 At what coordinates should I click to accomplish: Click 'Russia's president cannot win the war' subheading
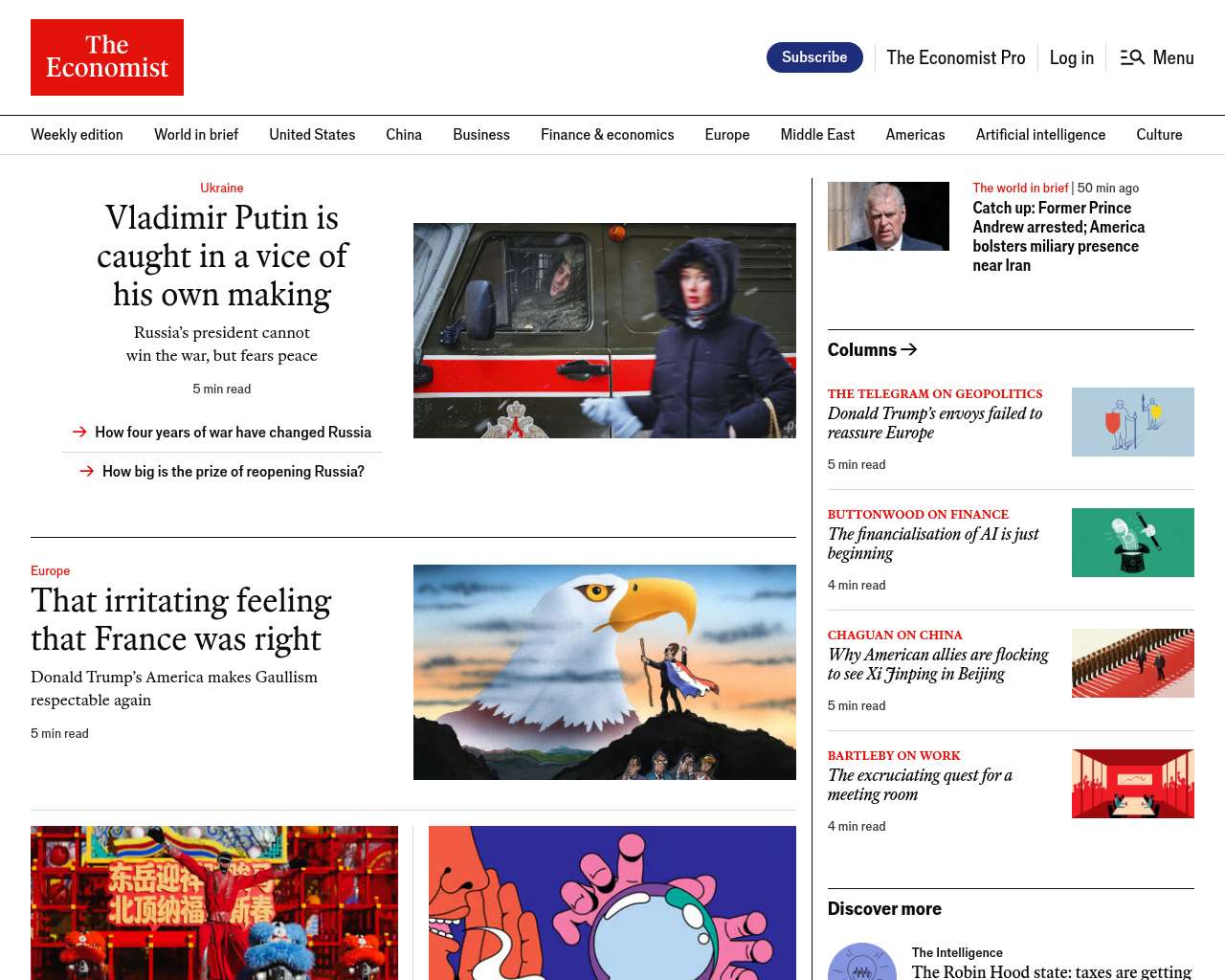pyautogui.click(x=222, y=344)
